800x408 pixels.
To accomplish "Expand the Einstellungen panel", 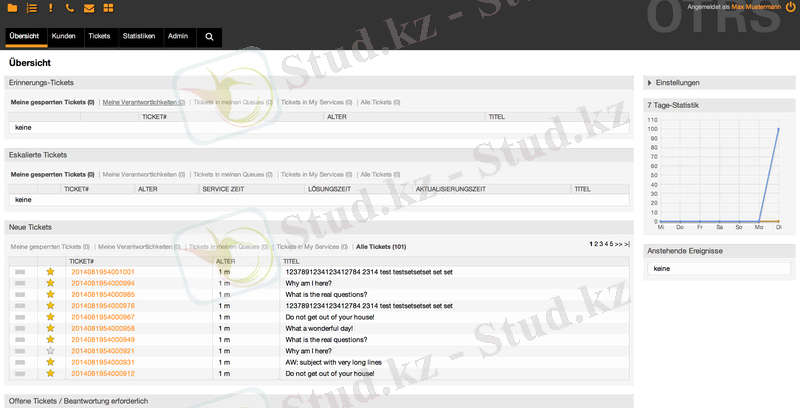I will [x=673, y=83].
